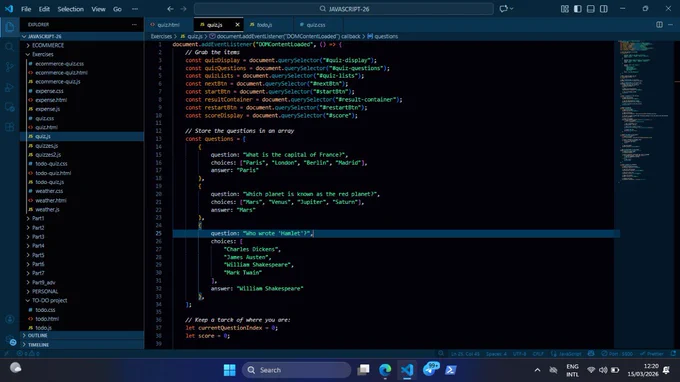Image resolution: width=680 pixels, height=382 pixels.
Task: Open the Run and Debug view
Action: (x=10, y=87)
